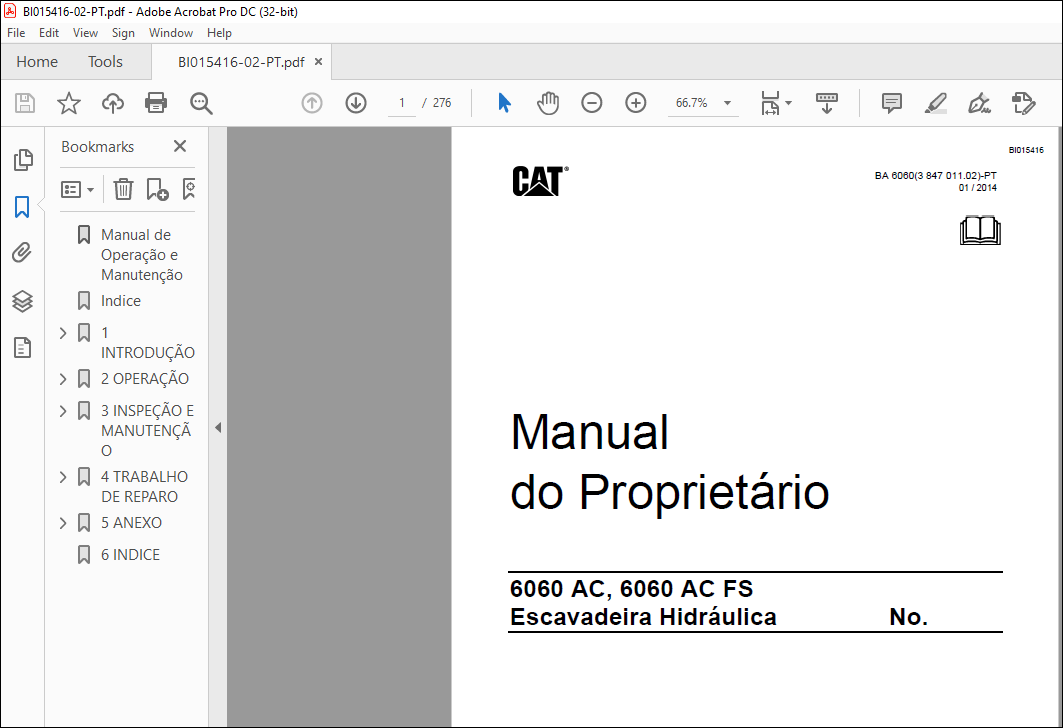Click the 6060 AC, 6060 AC FS heading
The width and height of the screenshot is (1063, 728).
(x=631, y=588)
